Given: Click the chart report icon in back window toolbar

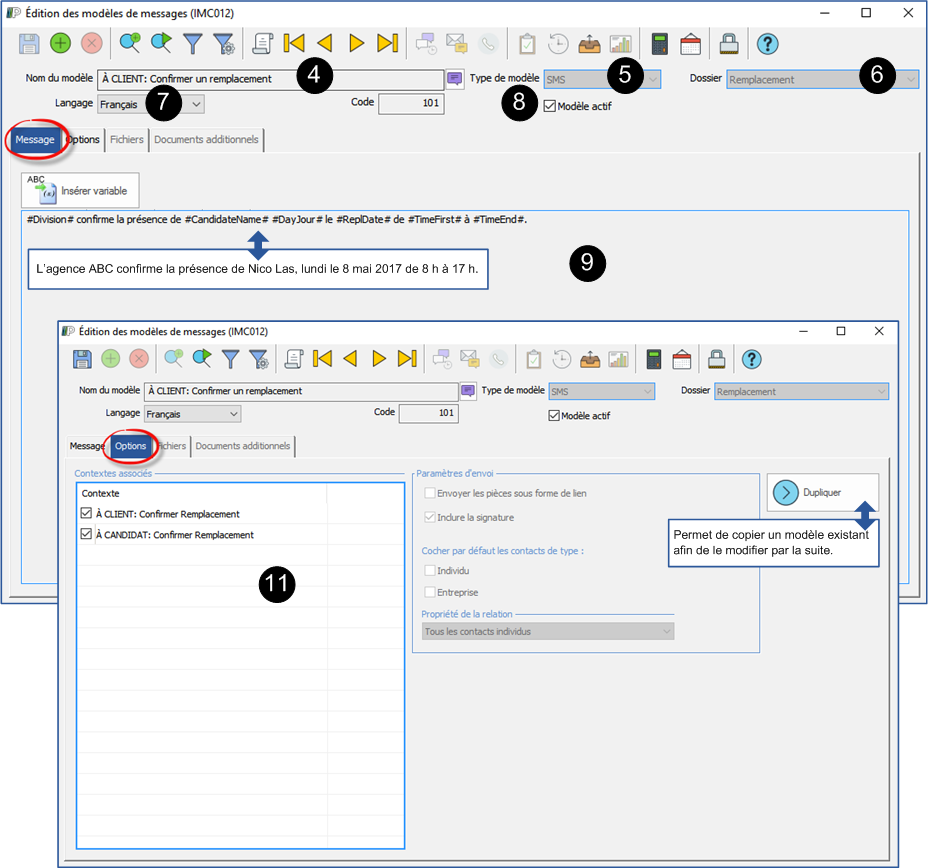Looking at the screenshot, I should 620,43.
